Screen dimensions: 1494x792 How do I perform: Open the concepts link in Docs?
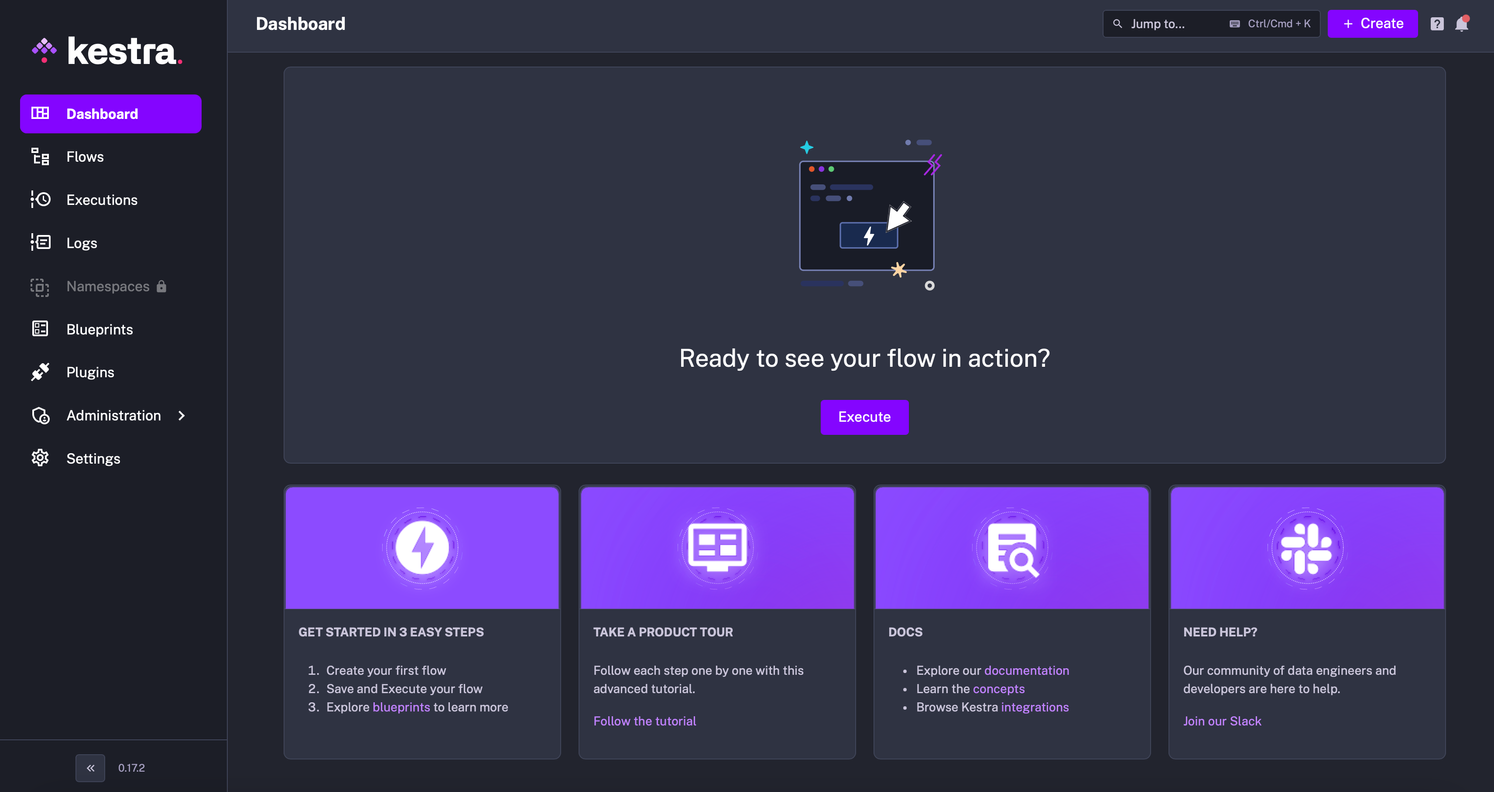click(x=998, y=689)
